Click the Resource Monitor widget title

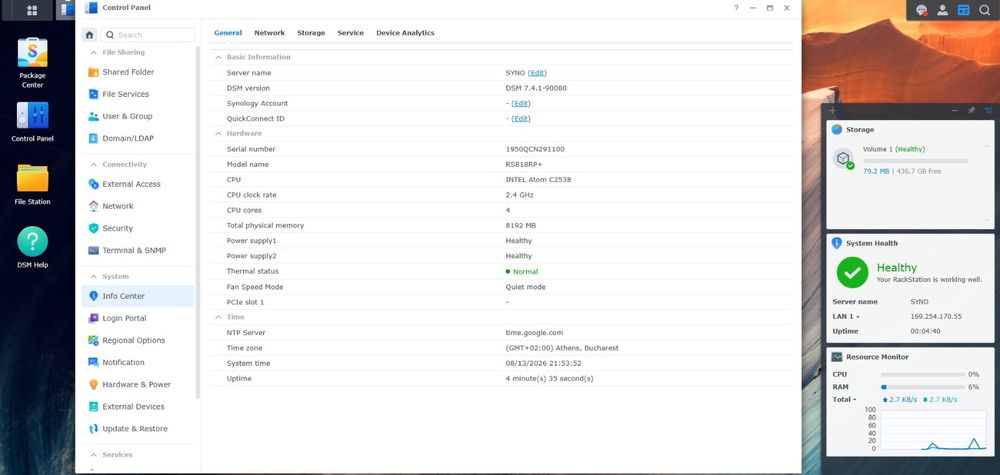(877, 357)
